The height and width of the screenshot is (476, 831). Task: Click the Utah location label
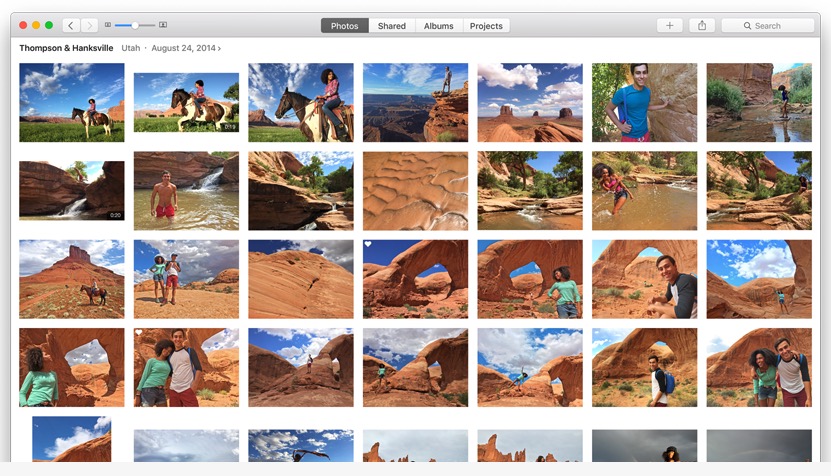(131, 48)
